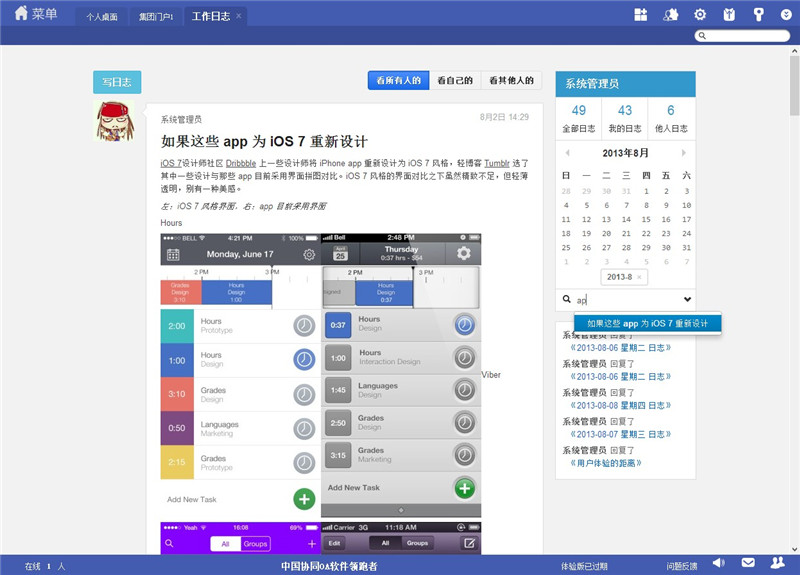Open the post title 如果这些 app 为 iOS 7 重新设计
800x575 pixels.
point(264,141)
